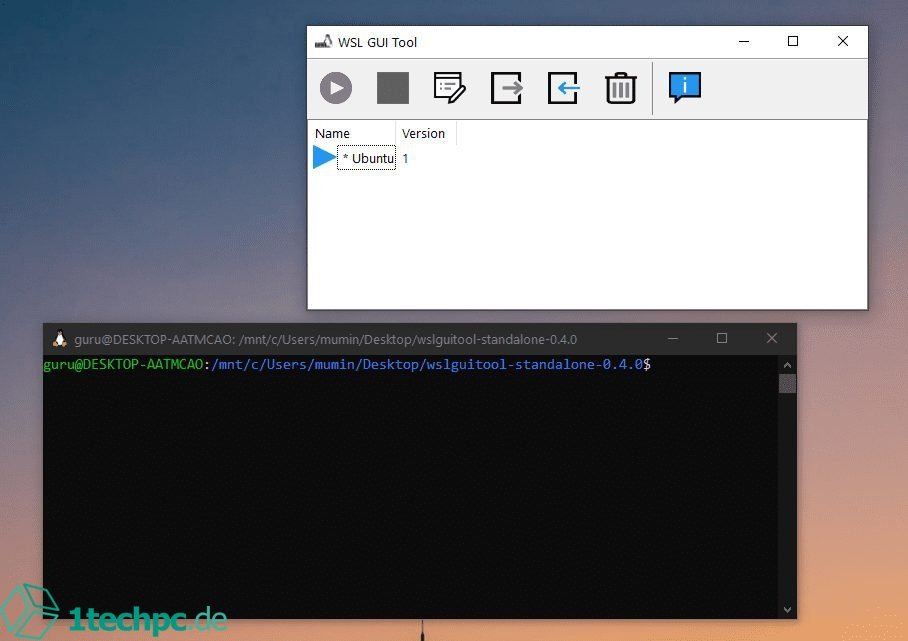
Task: Click the Import distribution icon
Action: click(563, 88)
